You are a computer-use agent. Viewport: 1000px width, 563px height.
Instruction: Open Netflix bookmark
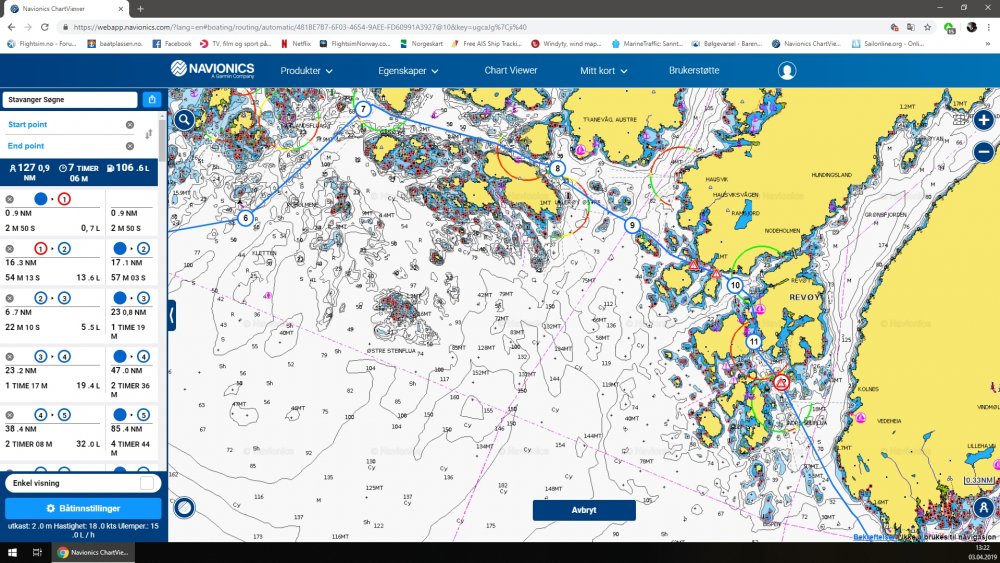296,44
